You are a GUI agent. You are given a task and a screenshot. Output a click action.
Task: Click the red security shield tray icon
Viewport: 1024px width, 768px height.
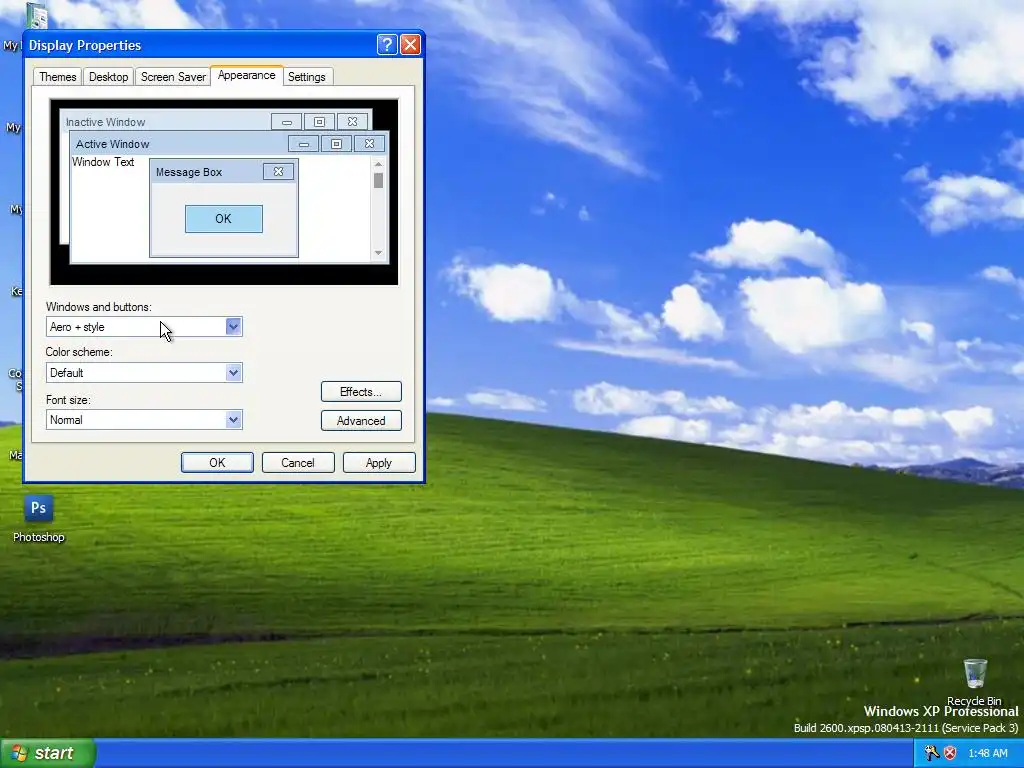(950, 753)
